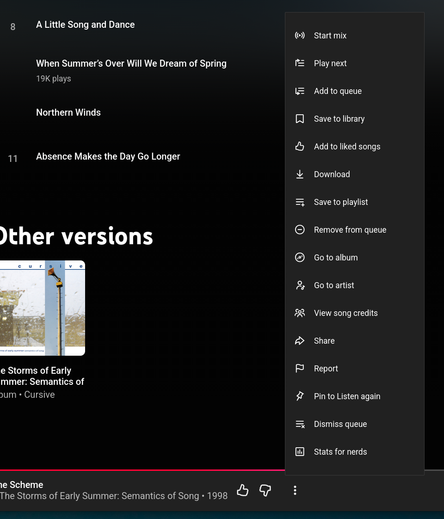
Task: Play When Summer's Over Will We Dream of Spring
Action: coord(131,64)
